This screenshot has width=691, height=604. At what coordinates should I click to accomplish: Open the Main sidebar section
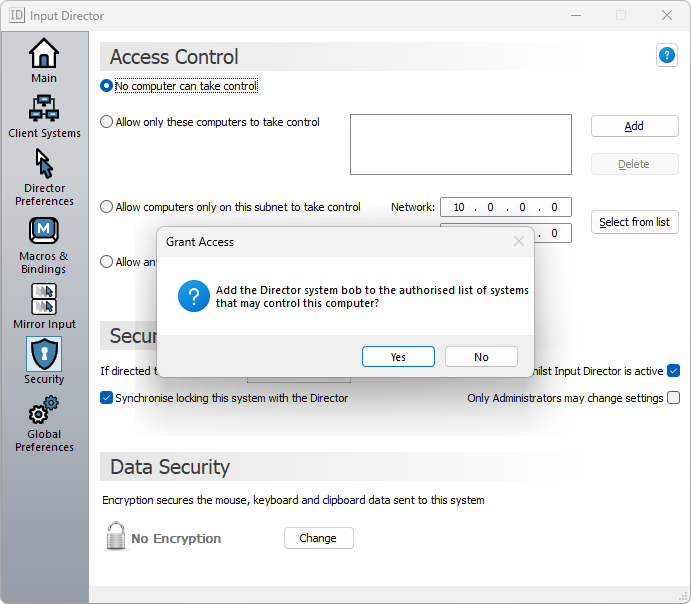[x=44, y=60]
